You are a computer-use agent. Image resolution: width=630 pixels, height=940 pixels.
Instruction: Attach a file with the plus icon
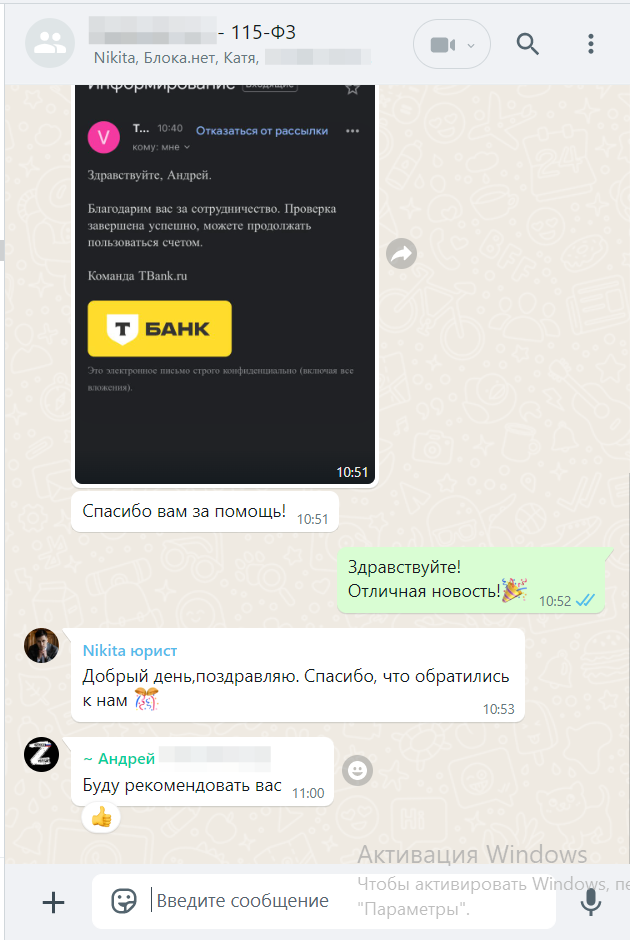pos(53,902)
